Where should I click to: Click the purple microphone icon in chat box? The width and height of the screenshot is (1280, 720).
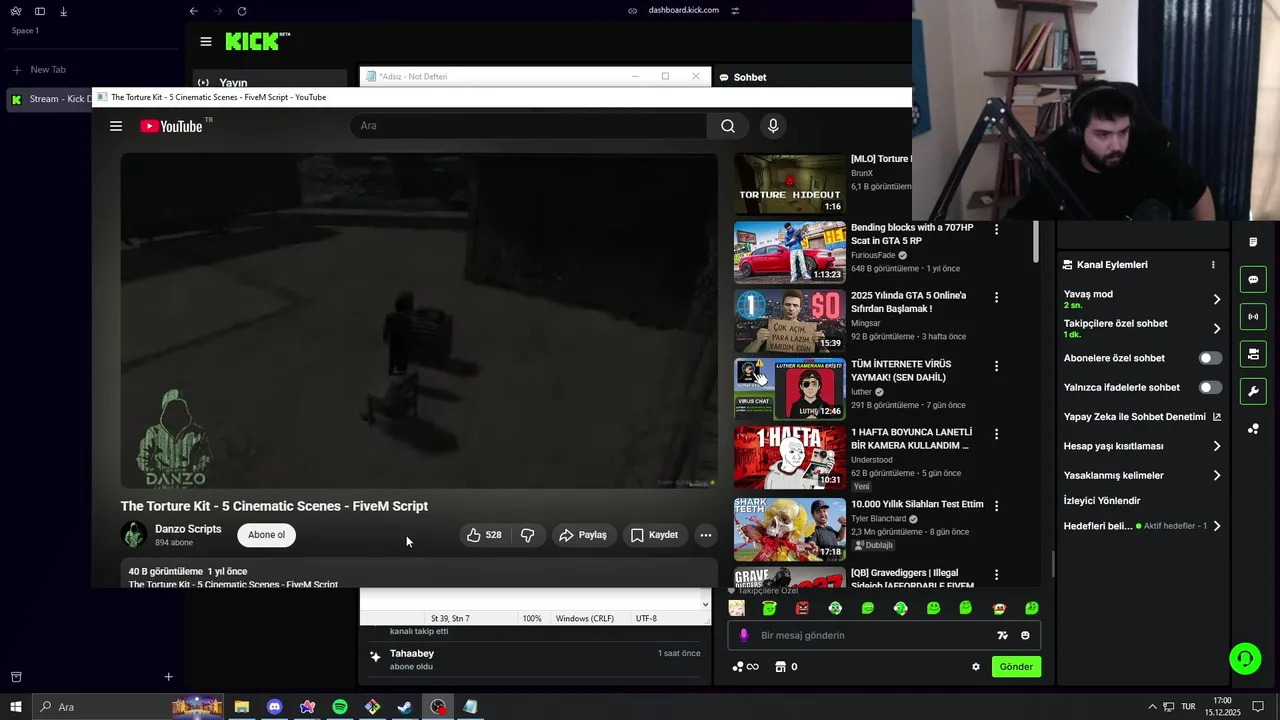743,635
